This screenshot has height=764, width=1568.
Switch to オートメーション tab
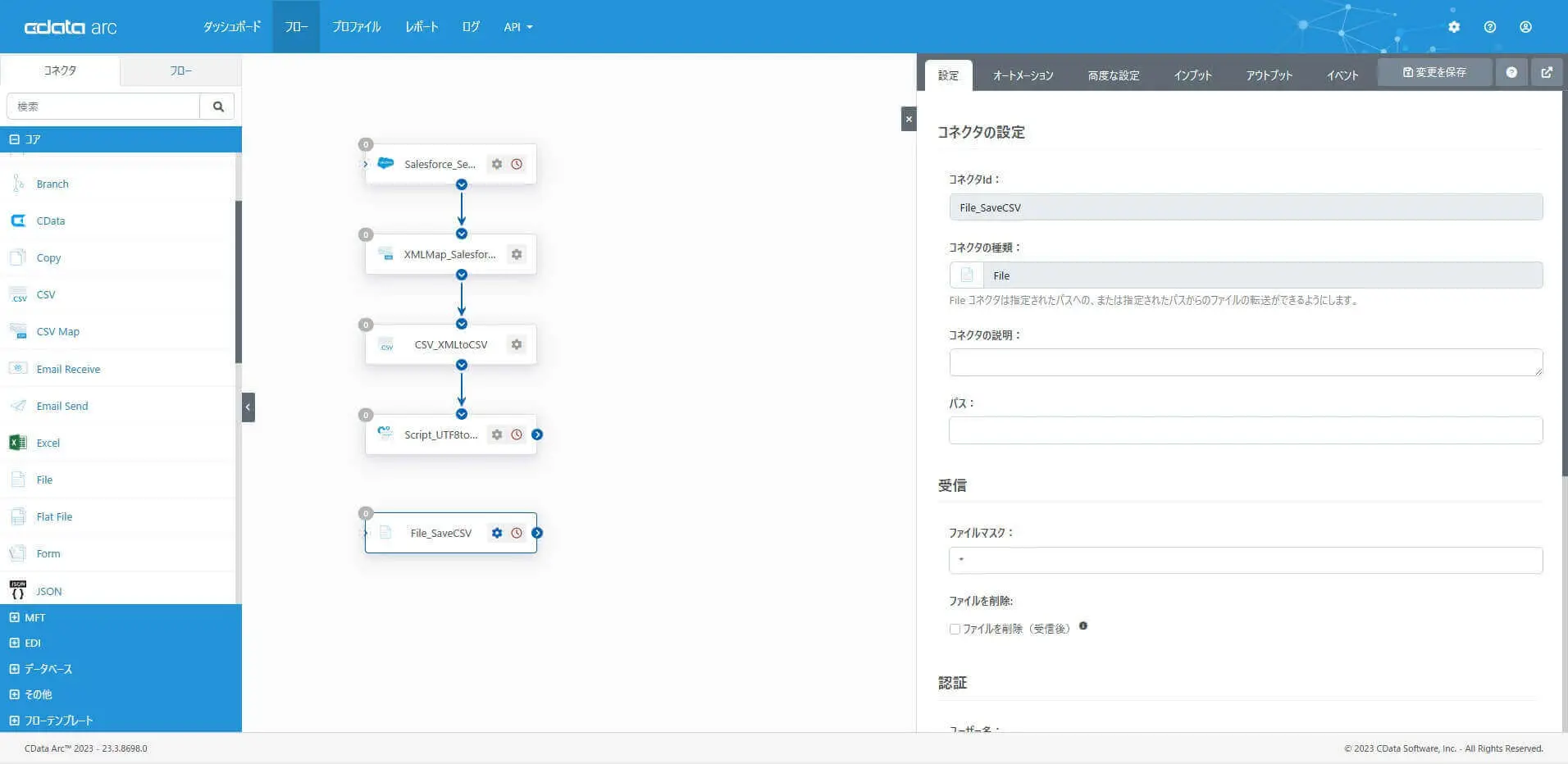pyautogui.click(x=1023, y=75)
